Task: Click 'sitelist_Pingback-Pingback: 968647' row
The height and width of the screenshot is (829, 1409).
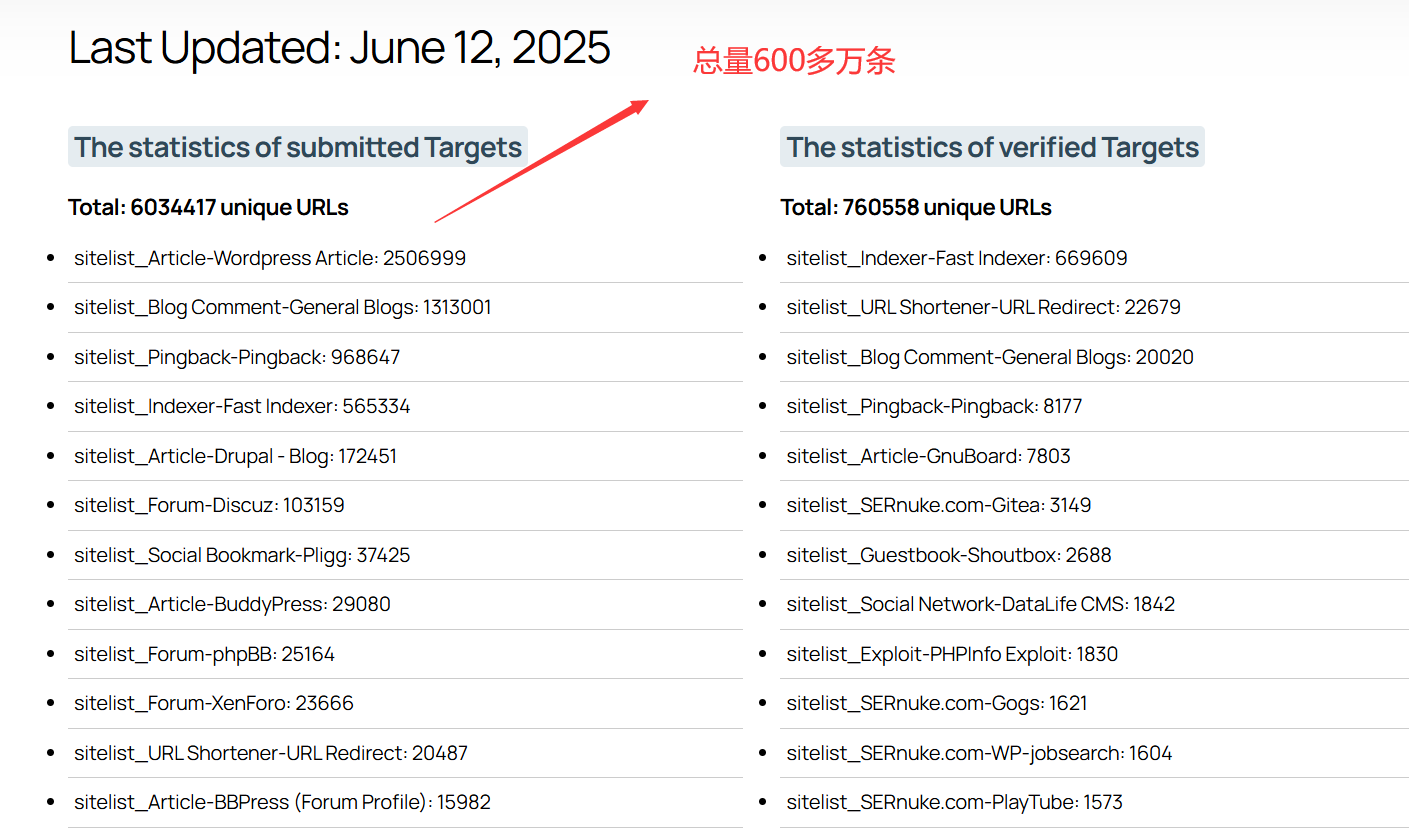Action: [405, 357]
